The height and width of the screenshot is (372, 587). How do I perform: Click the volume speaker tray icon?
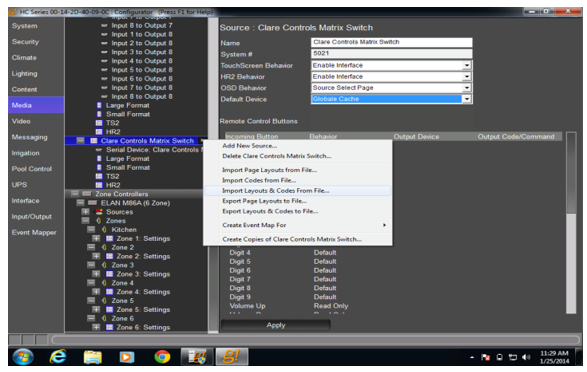tap(526, 357)
